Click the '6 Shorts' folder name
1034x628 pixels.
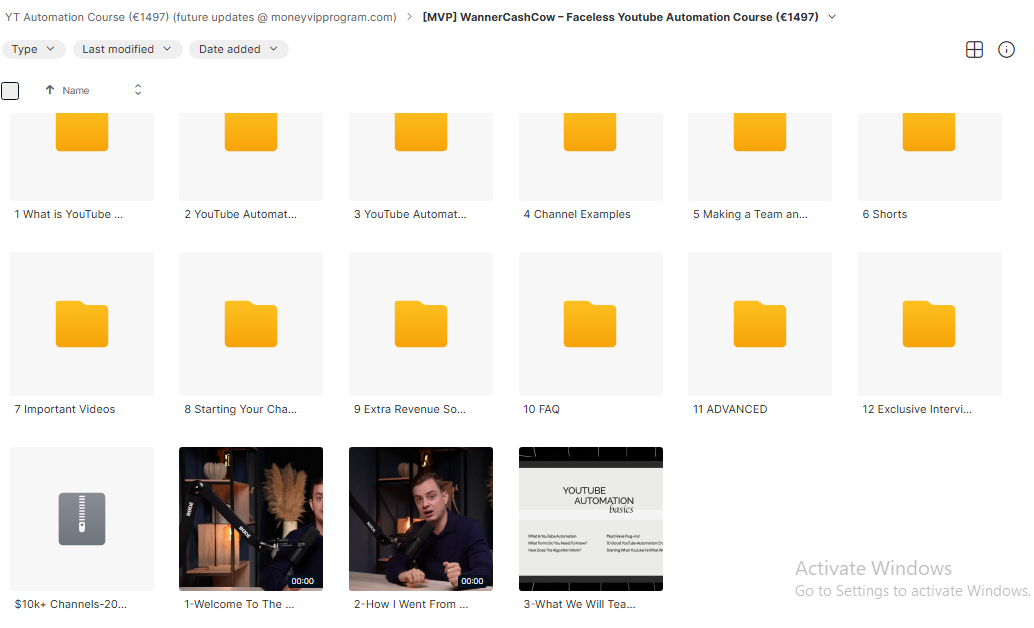tap(884, 214)
